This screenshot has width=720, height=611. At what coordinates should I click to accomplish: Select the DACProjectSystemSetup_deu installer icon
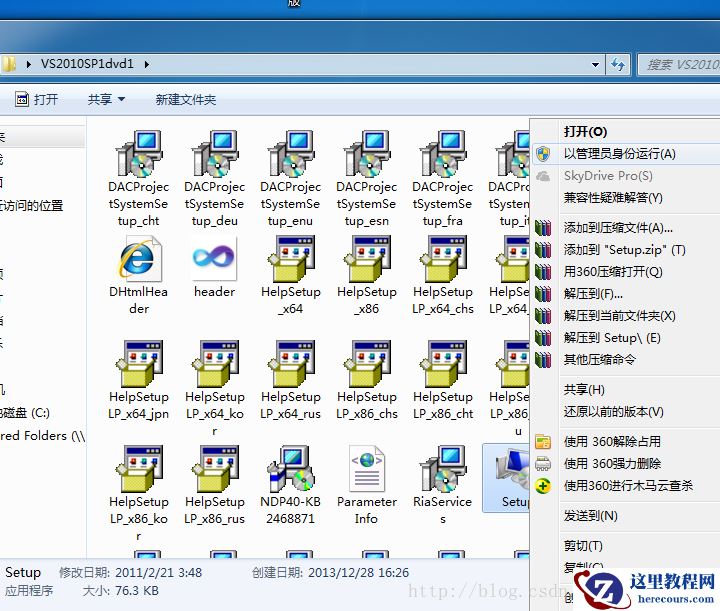pyautogui.click(x=214, y=154)
